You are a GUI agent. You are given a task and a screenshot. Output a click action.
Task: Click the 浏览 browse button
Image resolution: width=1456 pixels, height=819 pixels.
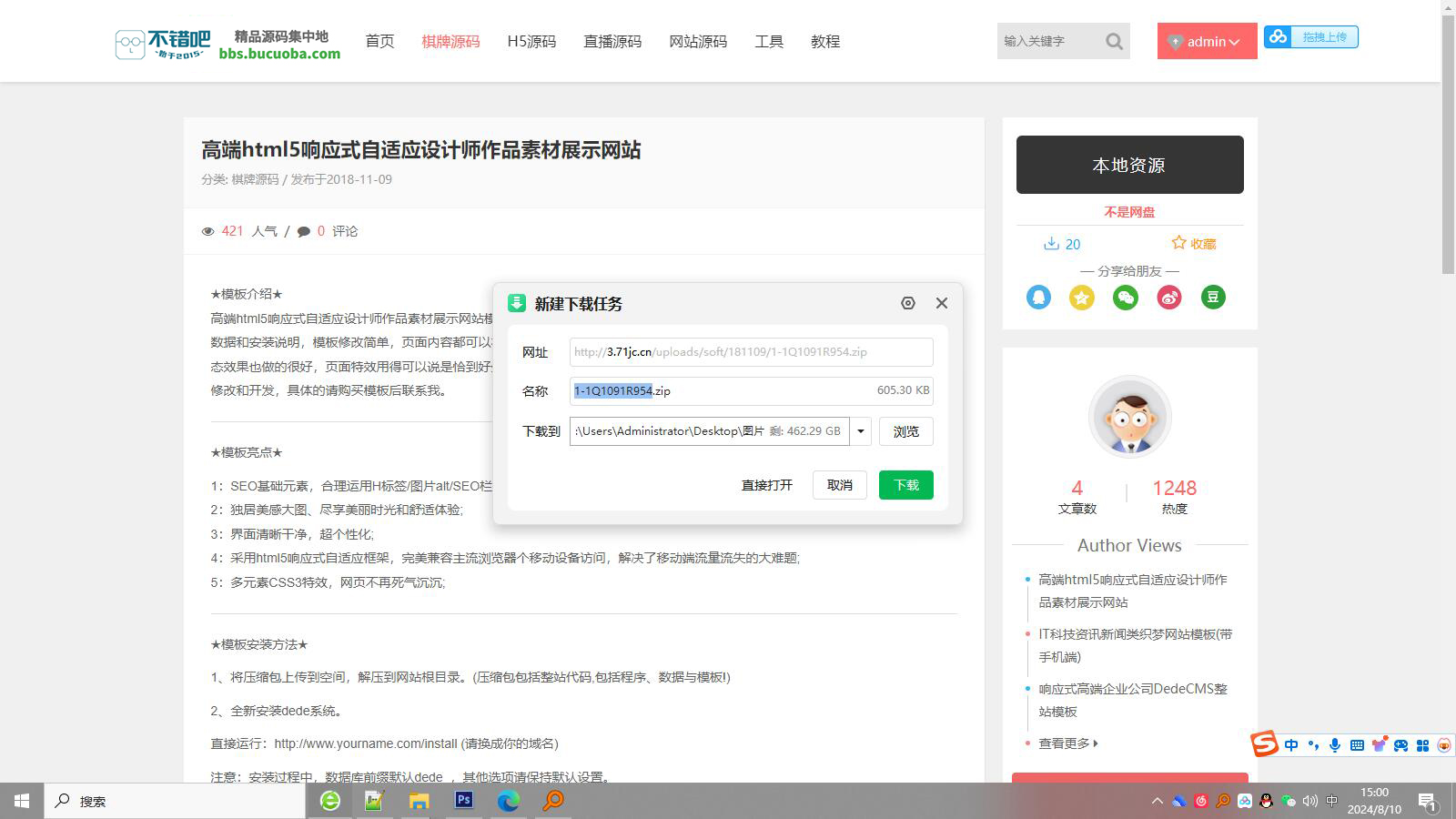coord(905,431)
